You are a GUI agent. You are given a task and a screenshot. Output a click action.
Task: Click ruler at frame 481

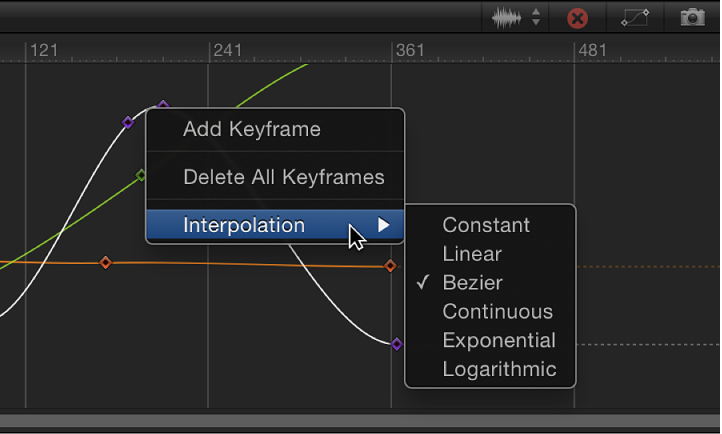(x=593, y=50)
